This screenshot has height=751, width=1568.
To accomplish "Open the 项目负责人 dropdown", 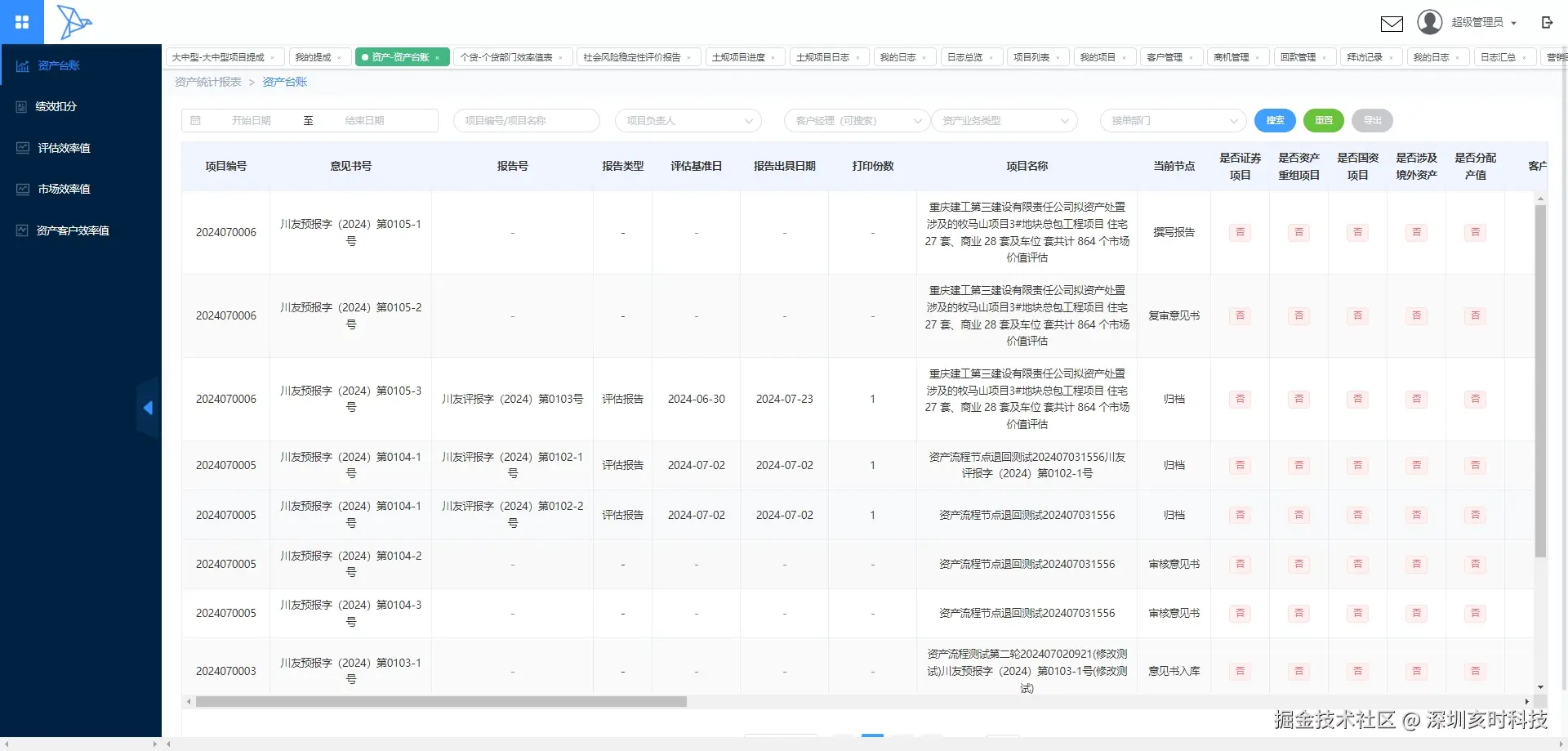I will 688,120.
